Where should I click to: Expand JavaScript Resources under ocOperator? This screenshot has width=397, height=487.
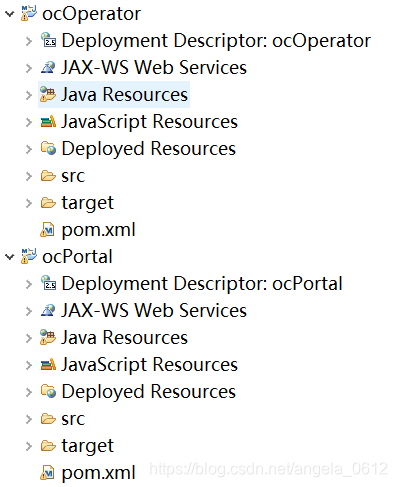point(29,122)
